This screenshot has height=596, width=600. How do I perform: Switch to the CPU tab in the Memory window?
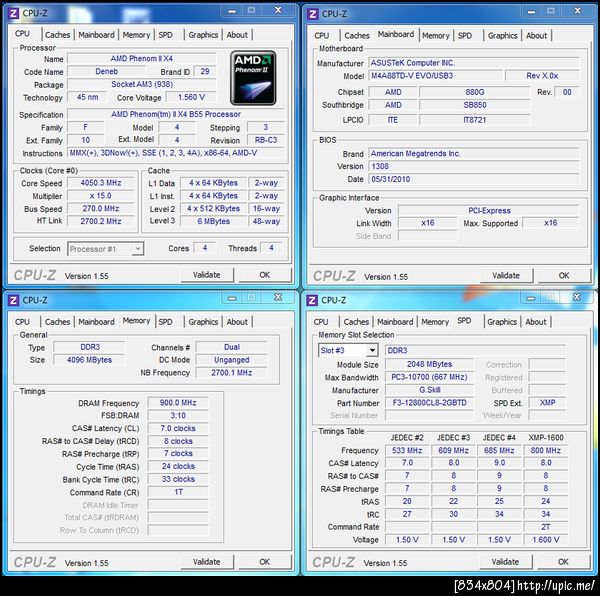22,322
